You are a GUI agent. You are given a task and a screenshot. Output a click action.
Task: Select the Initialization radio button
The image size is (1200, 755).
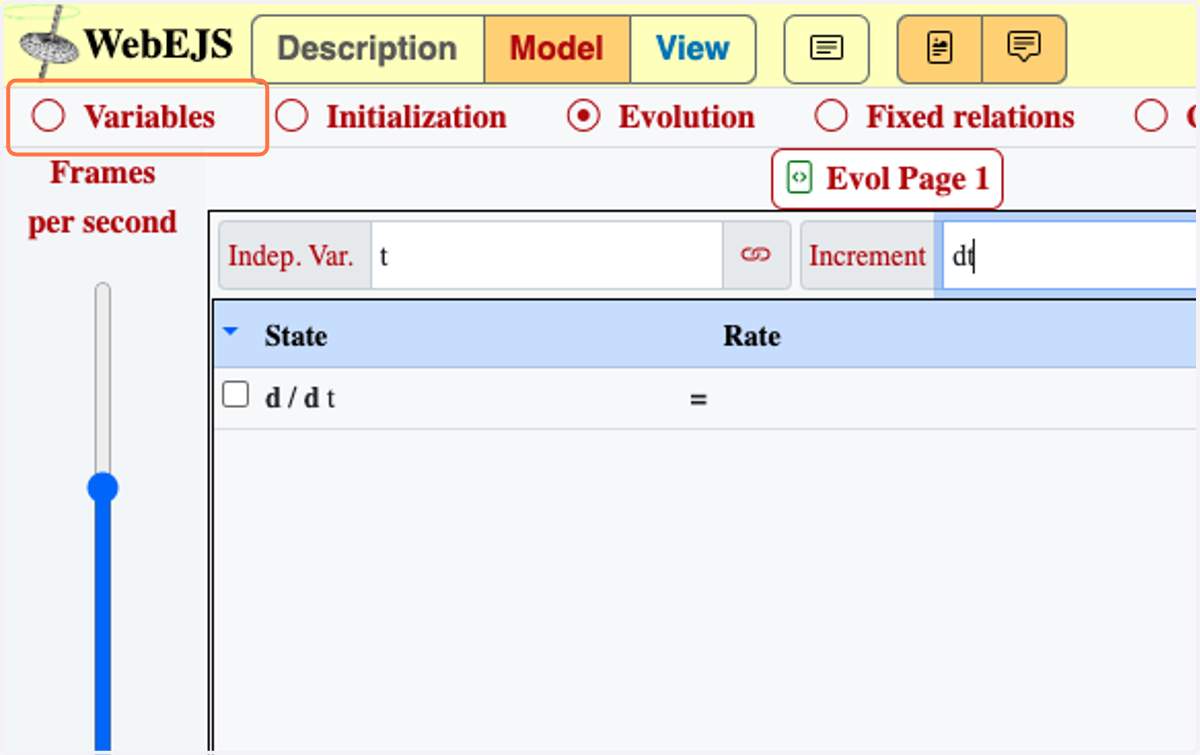tap(291, 117)
